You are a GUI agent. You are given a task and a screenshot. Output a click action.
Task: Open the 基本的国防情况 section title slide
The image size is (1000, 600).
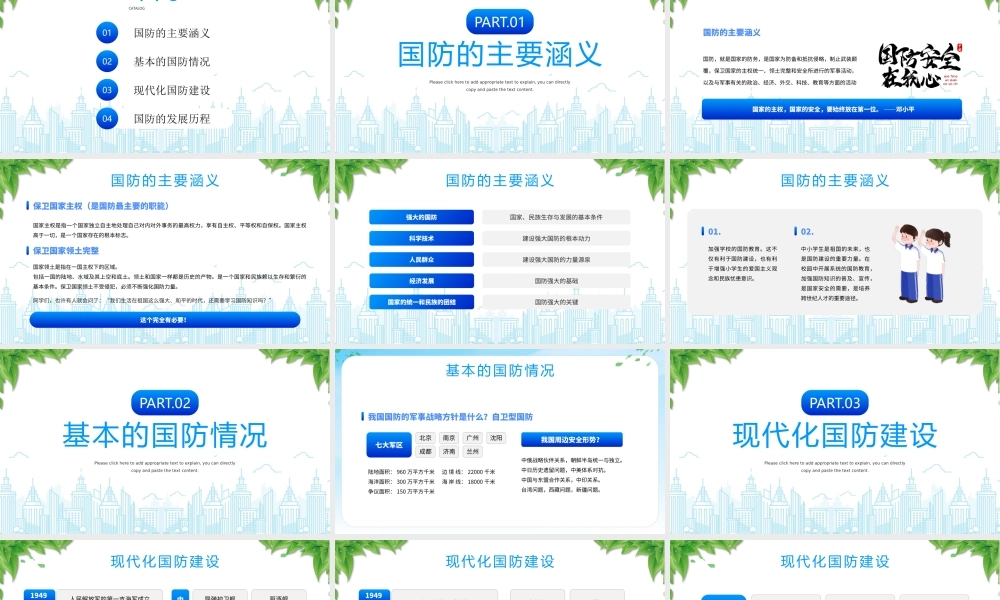165,441
